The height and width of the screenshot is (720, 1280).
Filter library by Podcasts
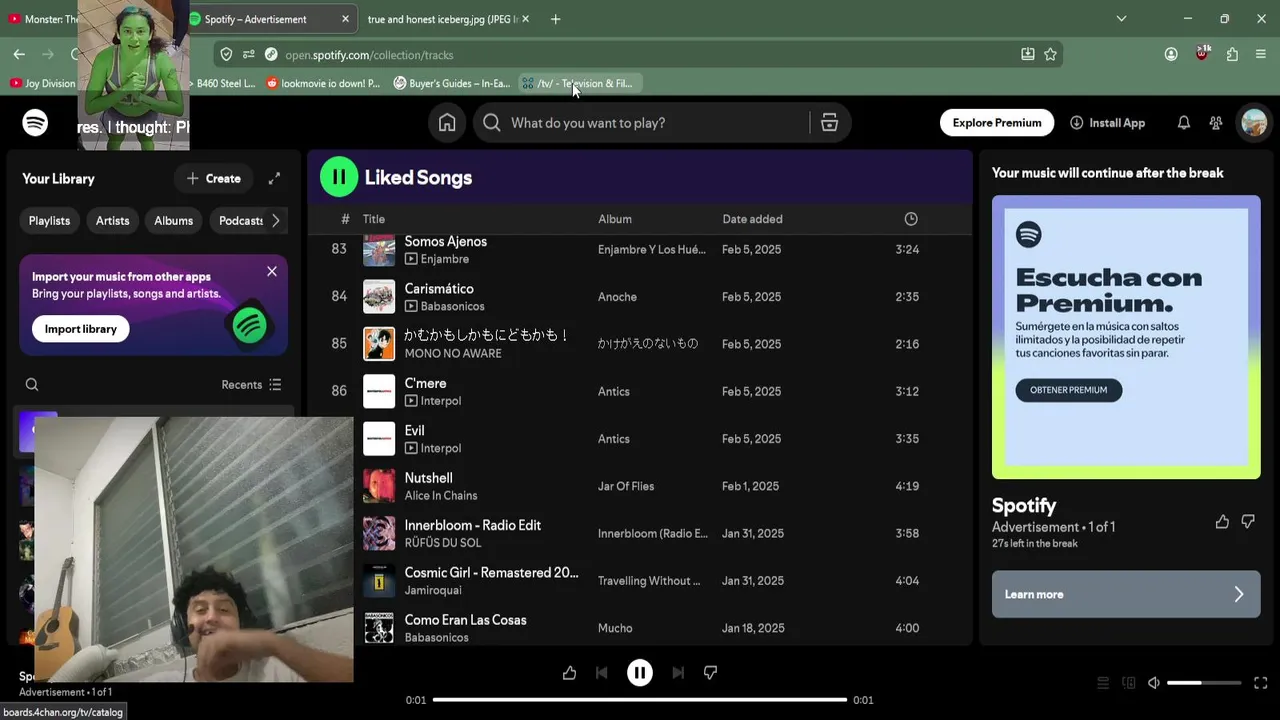(240, 221)
